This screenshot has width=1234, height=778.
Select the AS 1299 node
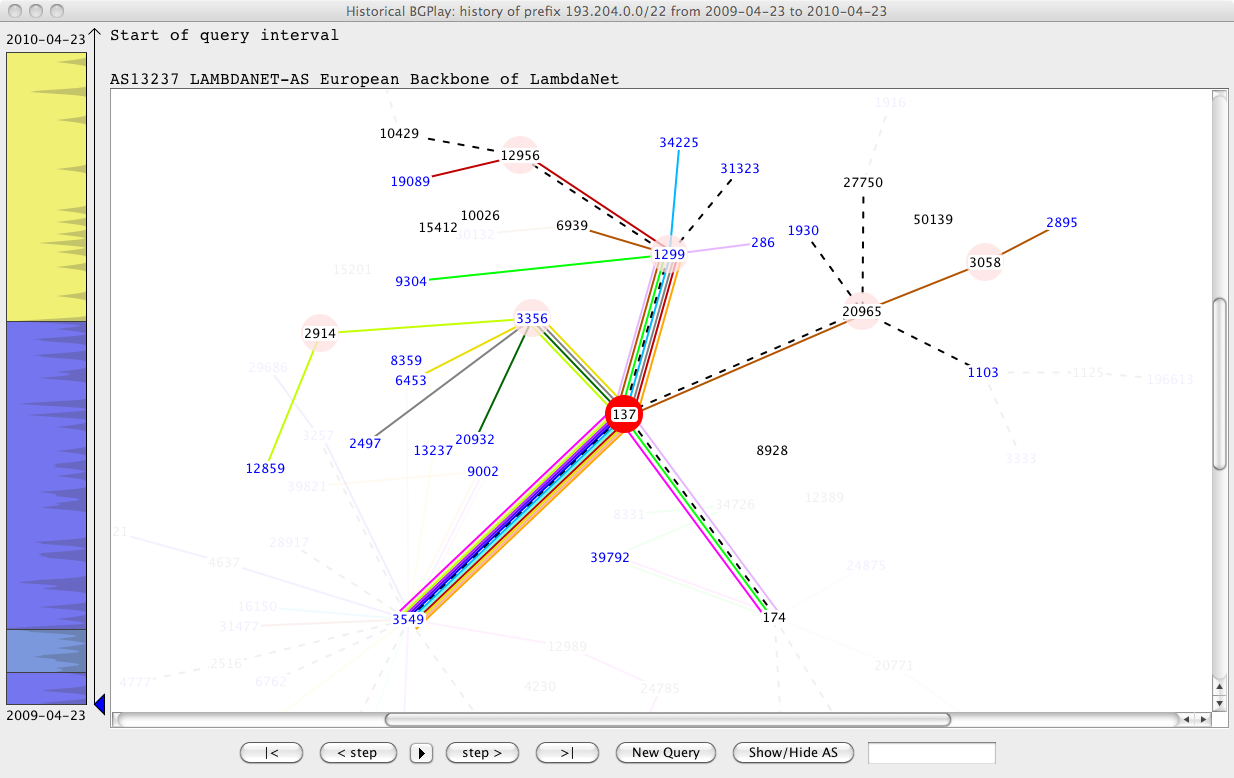668,254
